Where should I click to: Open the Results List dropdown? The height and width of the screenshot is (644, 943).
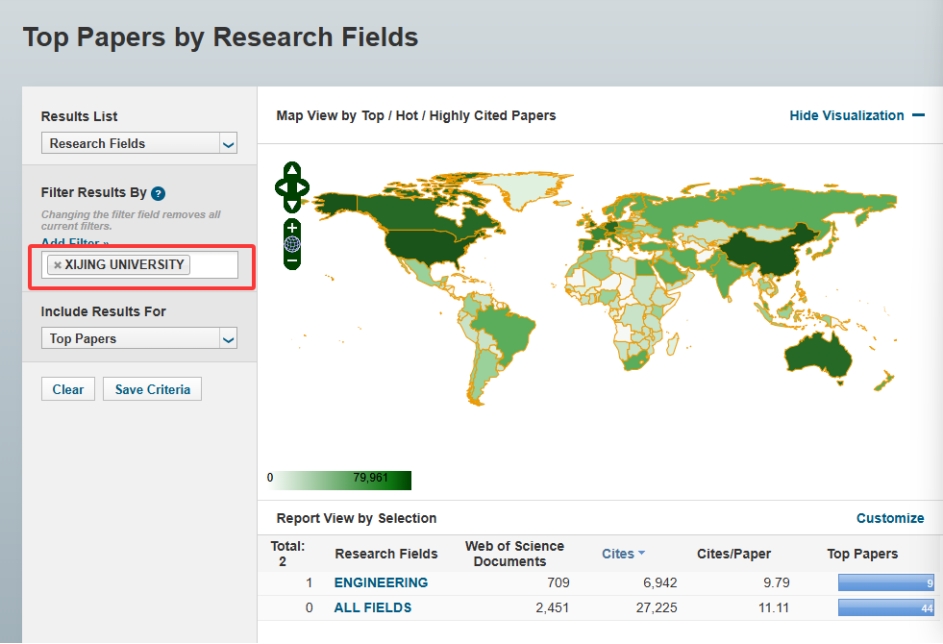(x=138, y=143)
